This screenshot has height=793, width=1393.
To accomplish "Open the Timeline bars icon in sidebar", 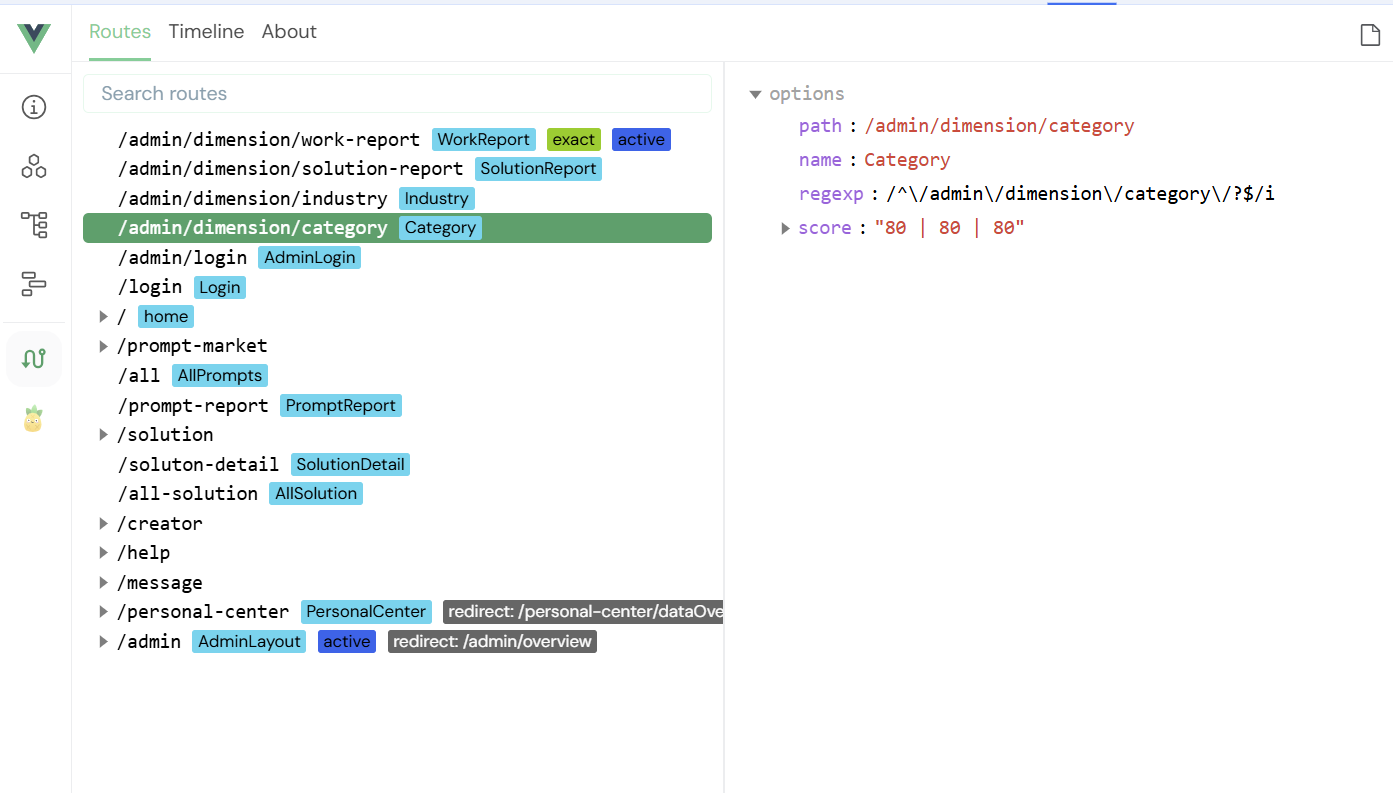I will pos(34,284).
